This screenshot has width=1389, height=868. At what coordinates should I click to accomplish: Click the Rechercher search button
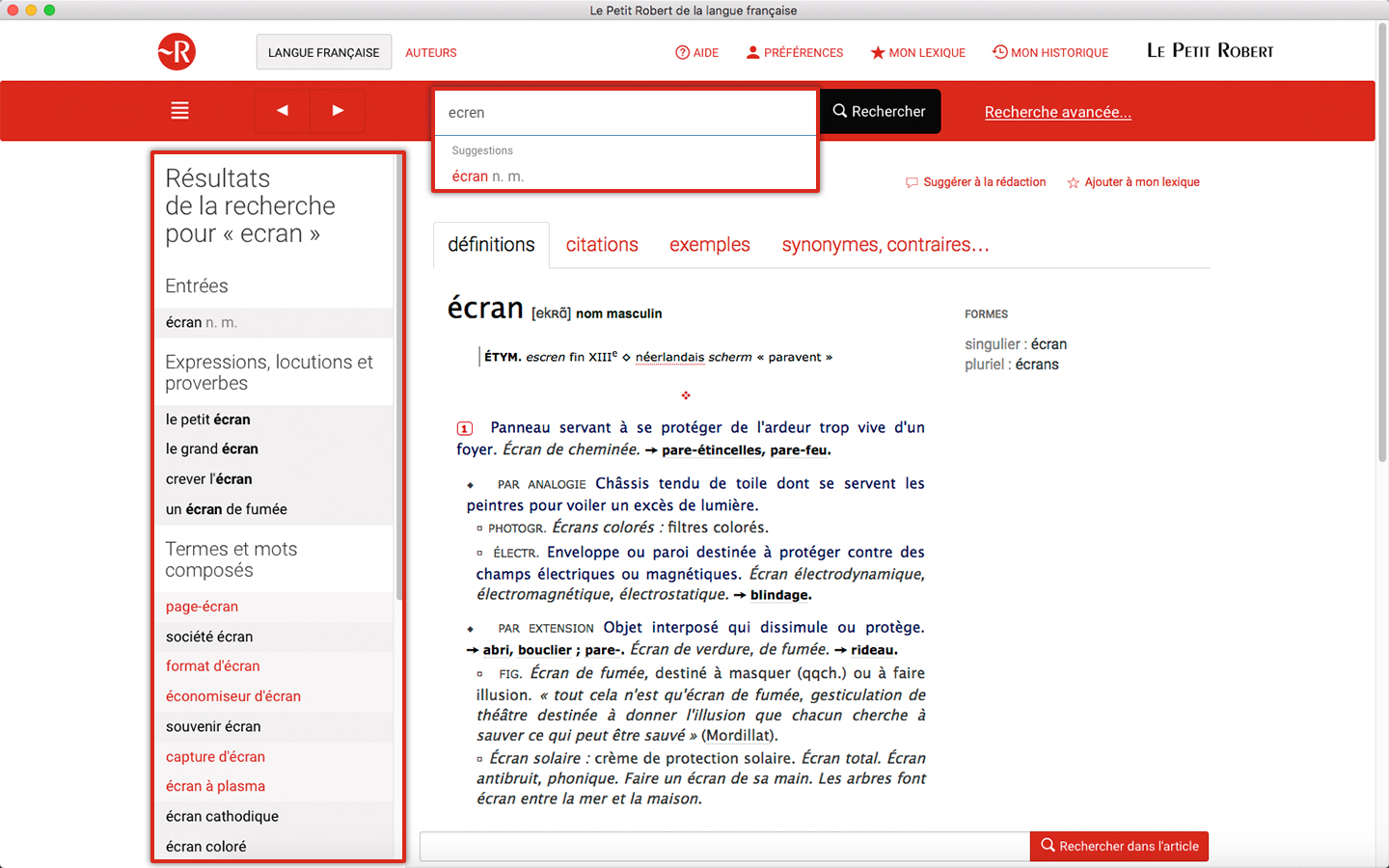tap(880, 112)
